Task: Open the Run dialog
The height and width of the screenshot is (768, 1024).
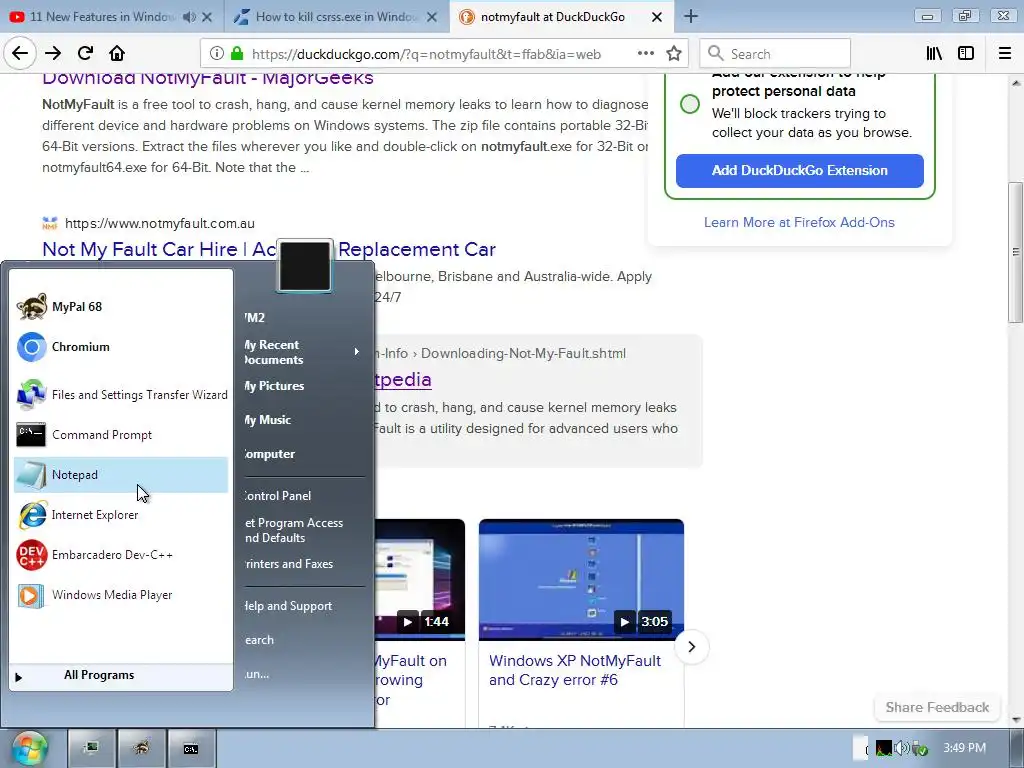Action: 304,674
